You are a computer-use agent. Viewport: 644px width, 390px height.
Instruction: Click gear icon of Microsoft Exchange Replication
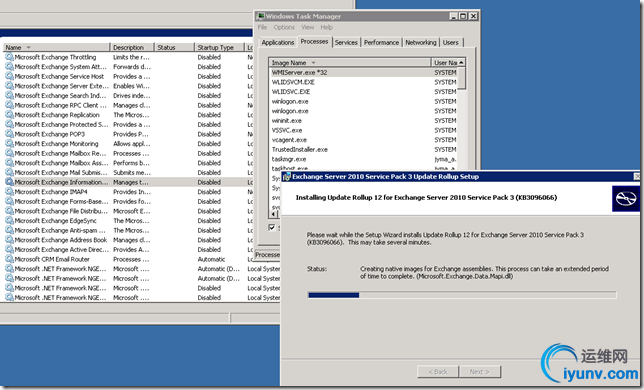9,115
